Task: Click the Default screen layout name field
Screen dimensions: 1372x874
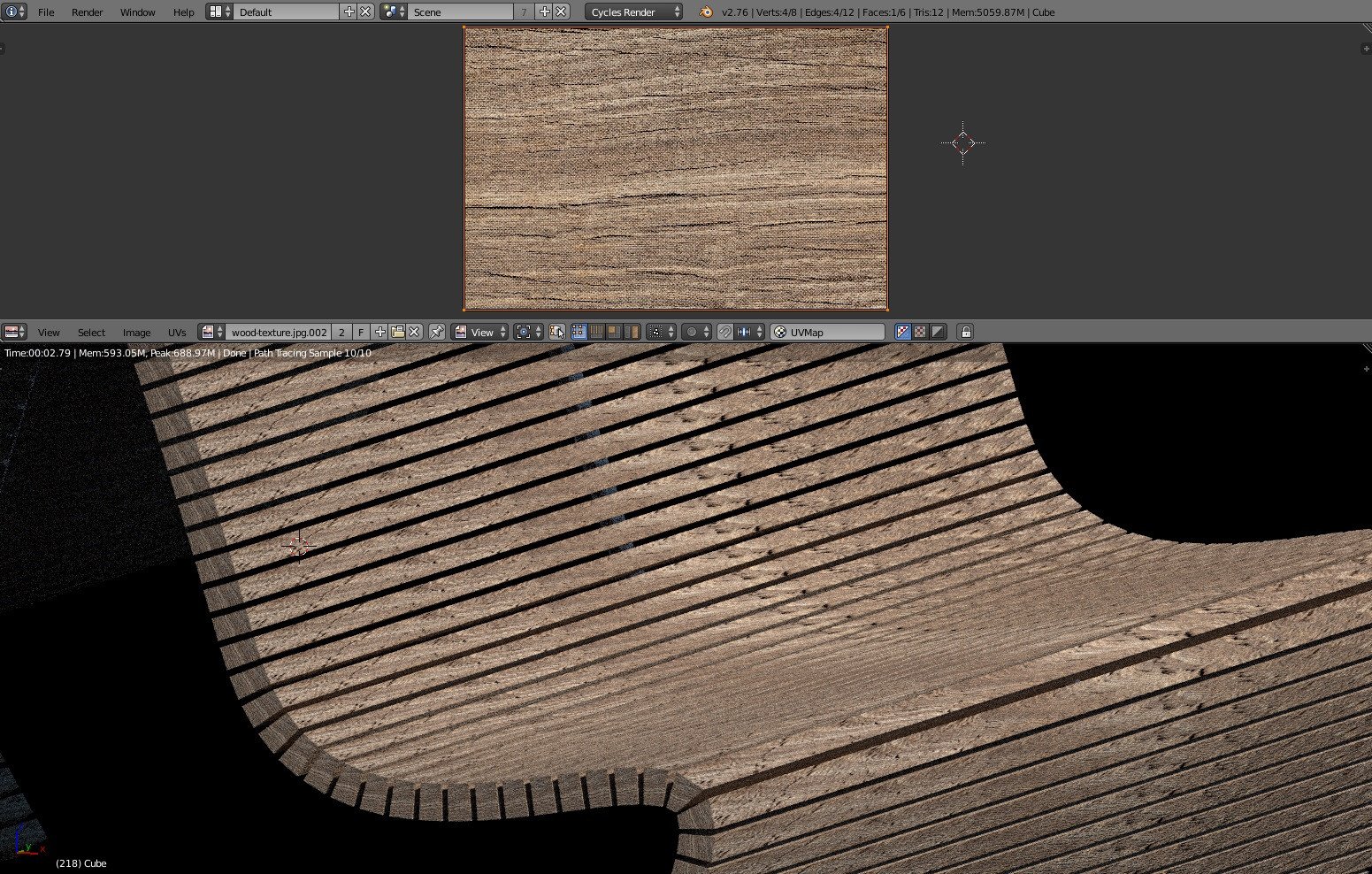Action: point(286,11)
